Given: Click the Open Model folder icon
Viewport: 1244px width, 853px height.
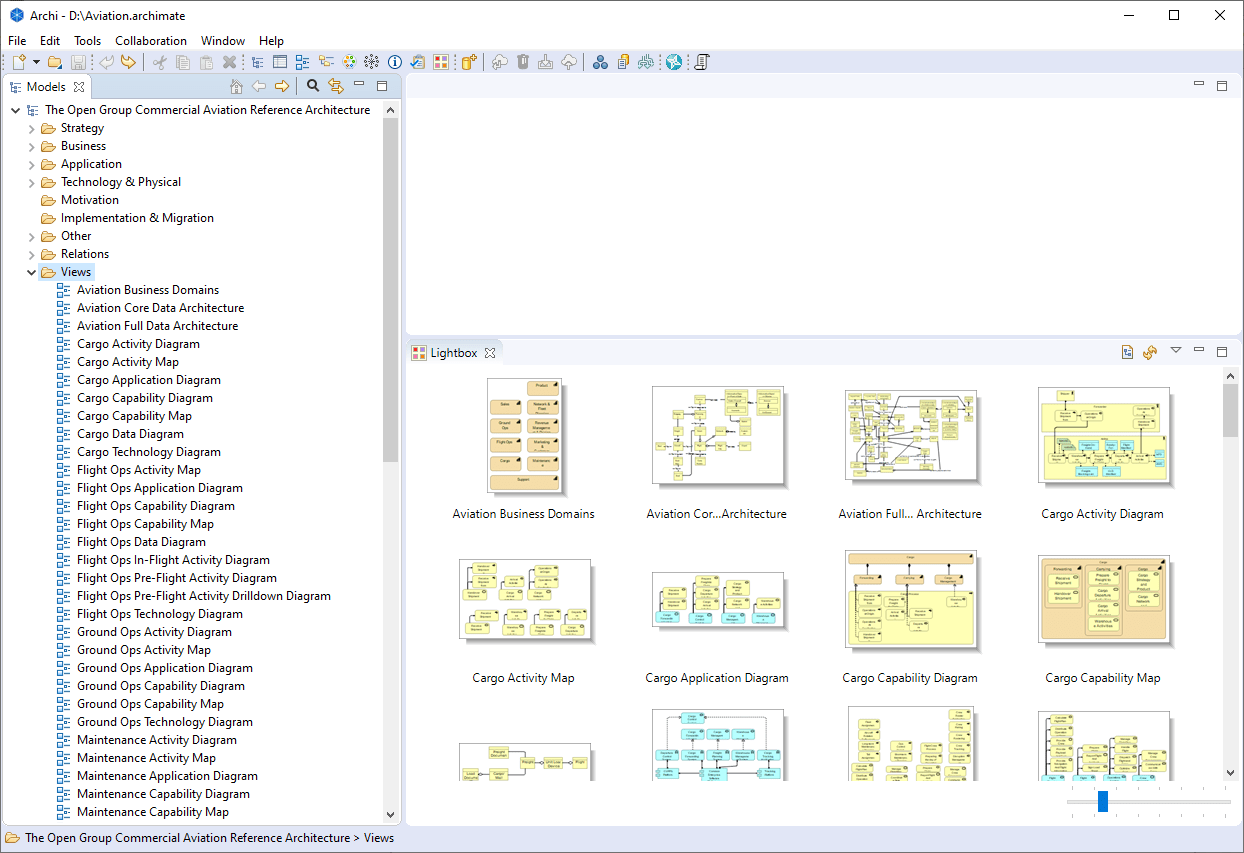Looking at the screenshot, I should pyautogui.click(x=55, y=62).
